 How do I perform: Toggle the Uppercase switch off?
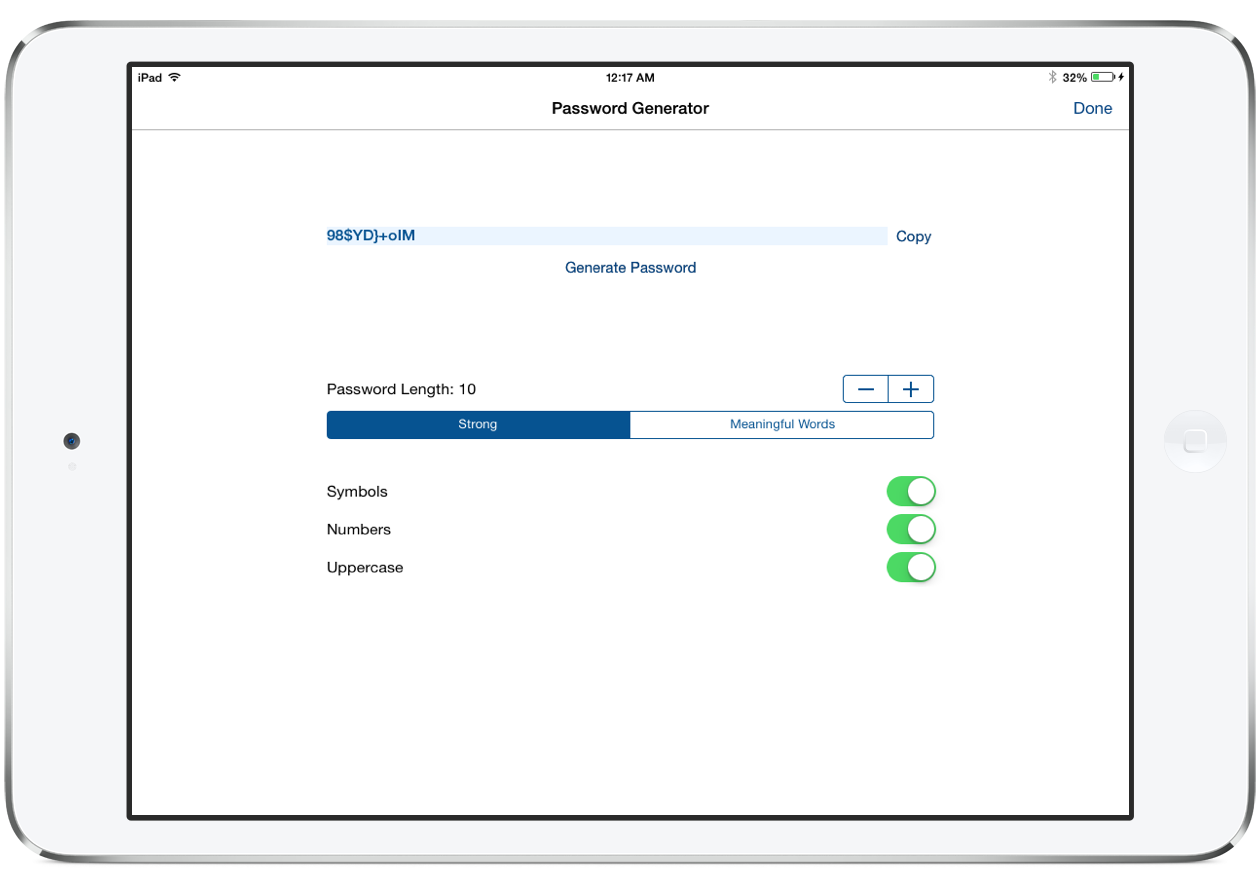click(910, 567)
